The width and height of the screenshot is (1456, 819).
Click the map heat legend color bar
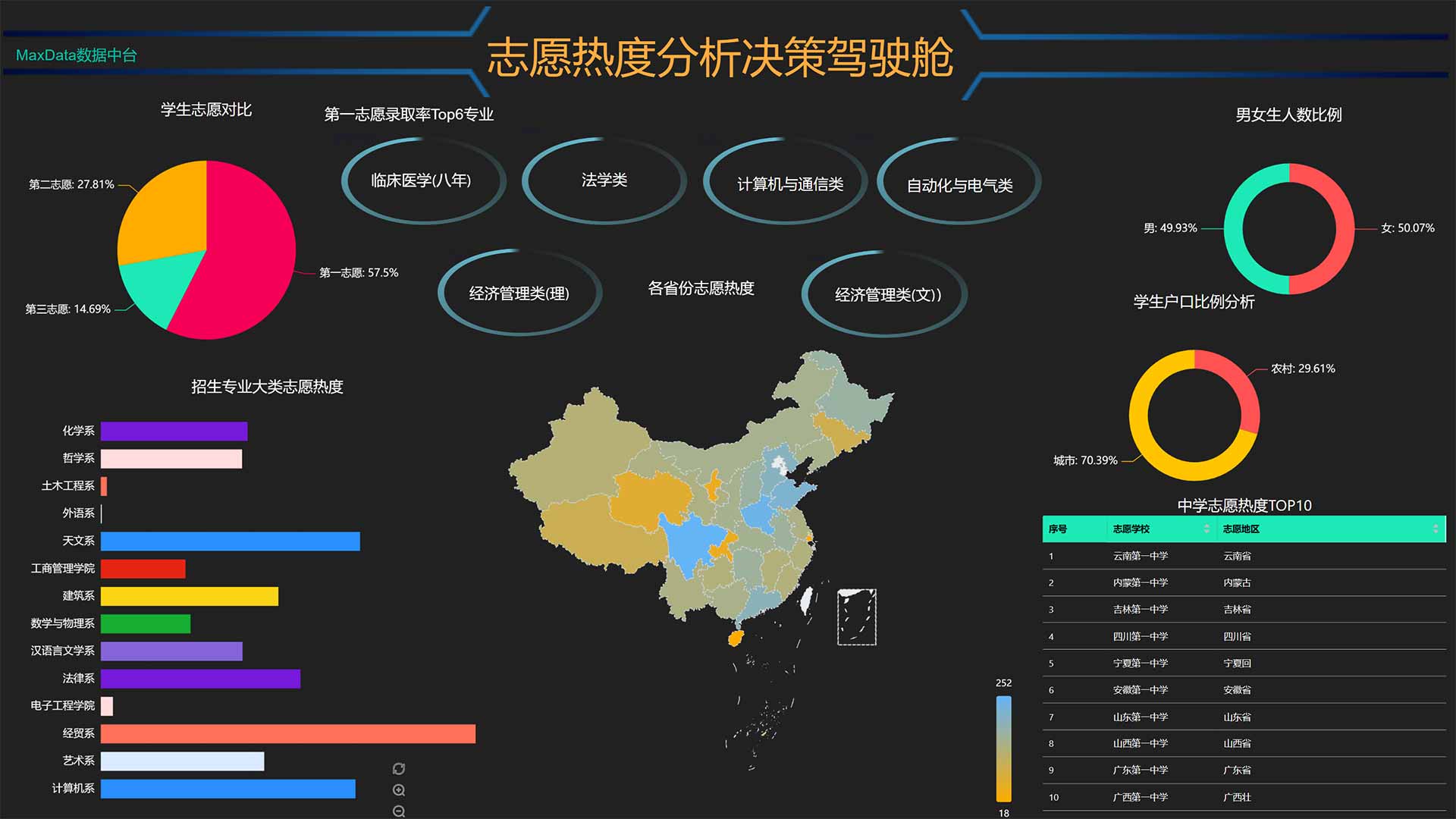tap(1003, 748)
